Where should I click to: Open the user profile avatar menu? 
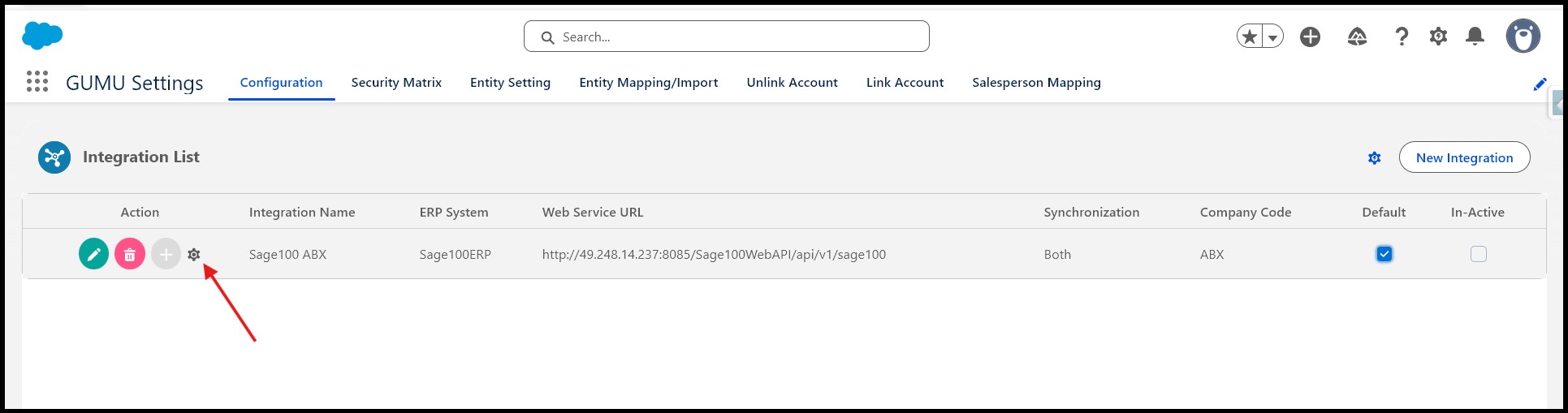[x=1523, y=37]
